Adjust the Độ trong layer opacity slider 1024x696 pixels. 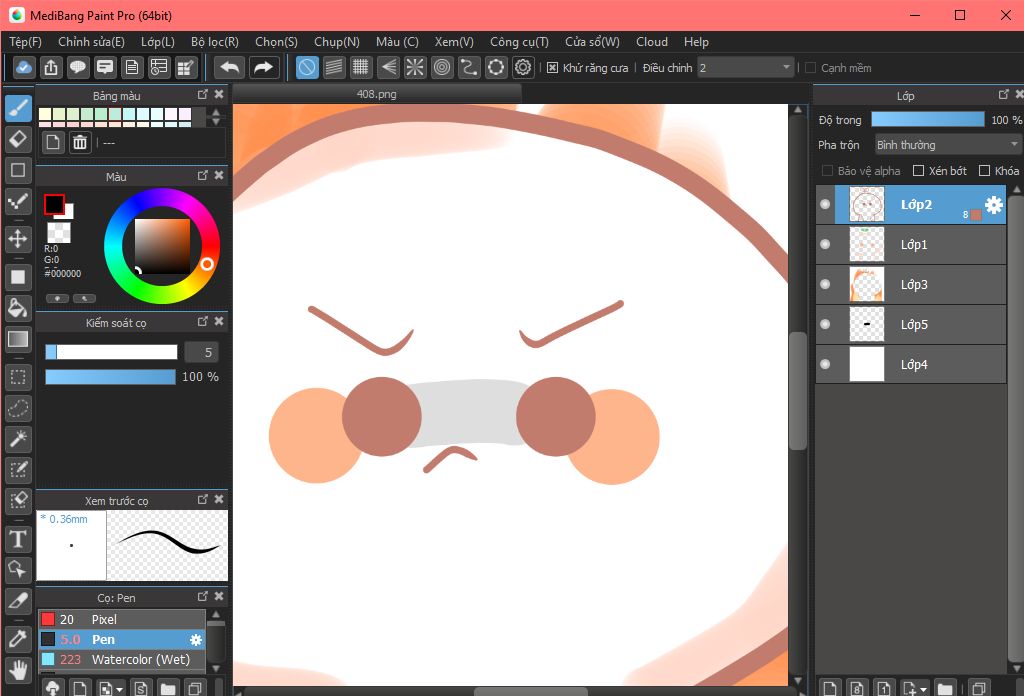927,119
